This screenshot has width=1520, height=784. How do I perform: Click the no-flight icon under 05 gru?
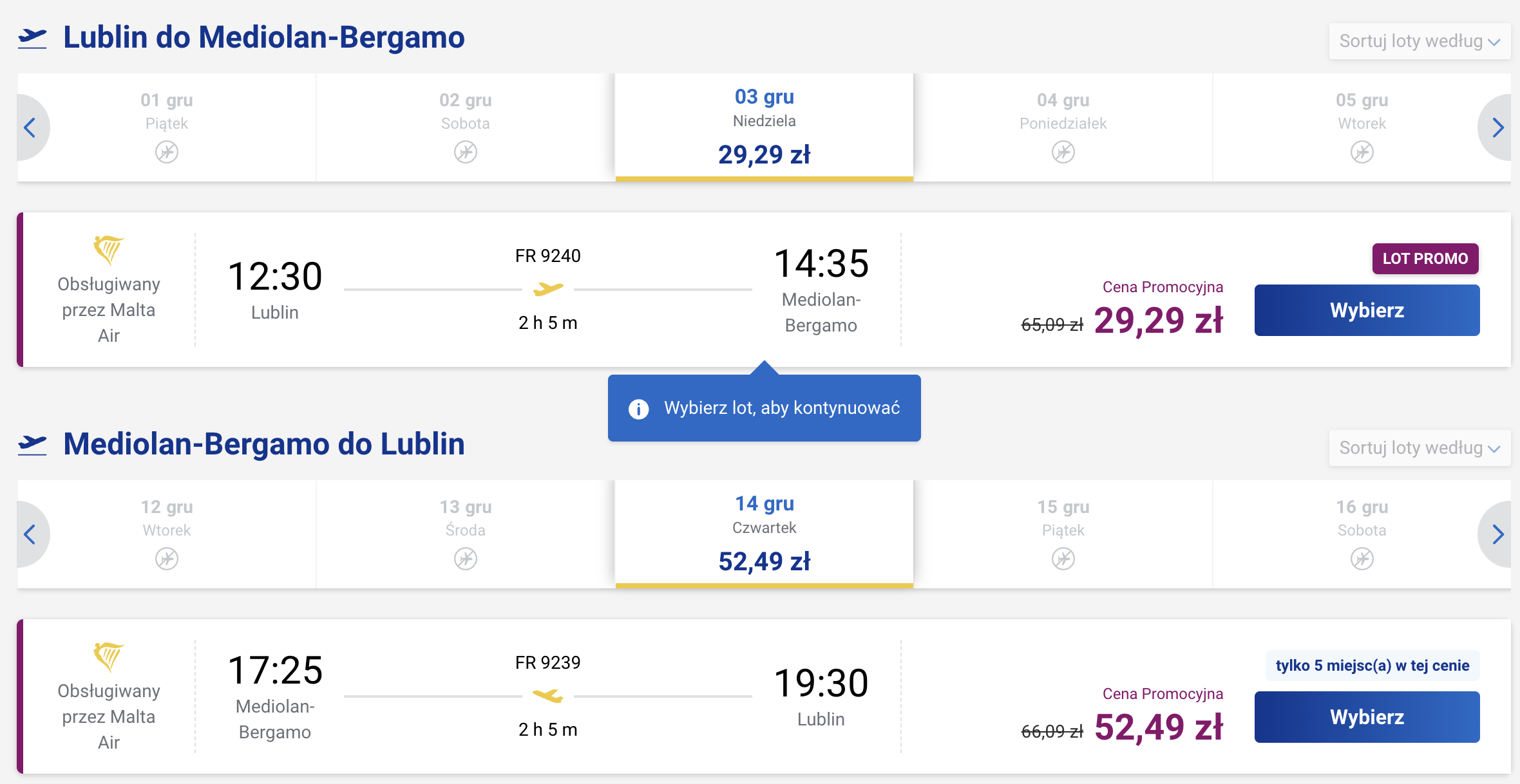[1362, 153]
